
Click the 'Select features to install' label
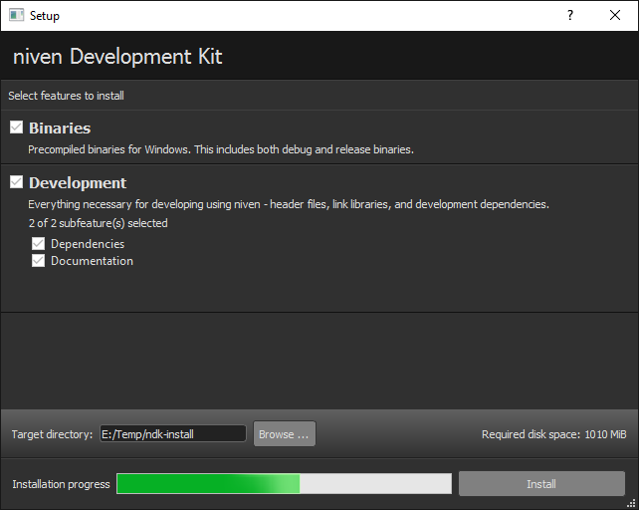click(66, 96)
